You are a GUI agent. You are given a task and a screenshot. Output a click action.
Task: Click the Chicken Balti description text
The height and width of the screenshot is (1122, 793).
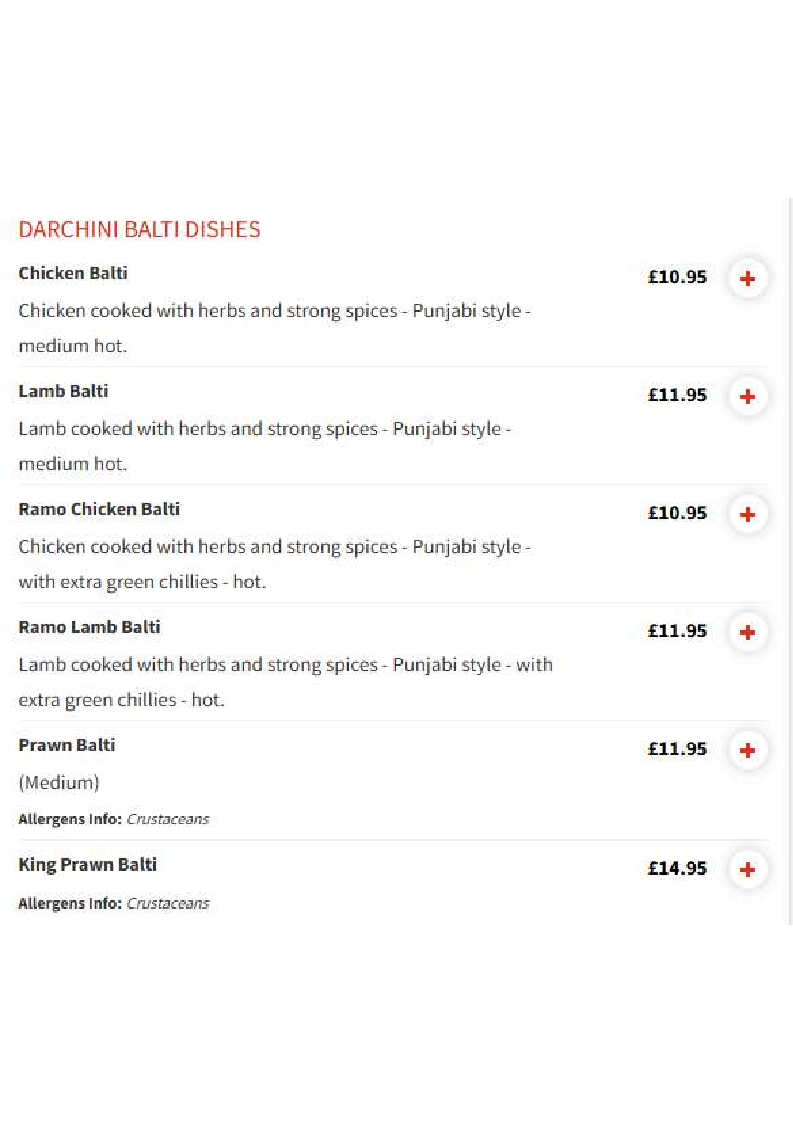[275, 328]
